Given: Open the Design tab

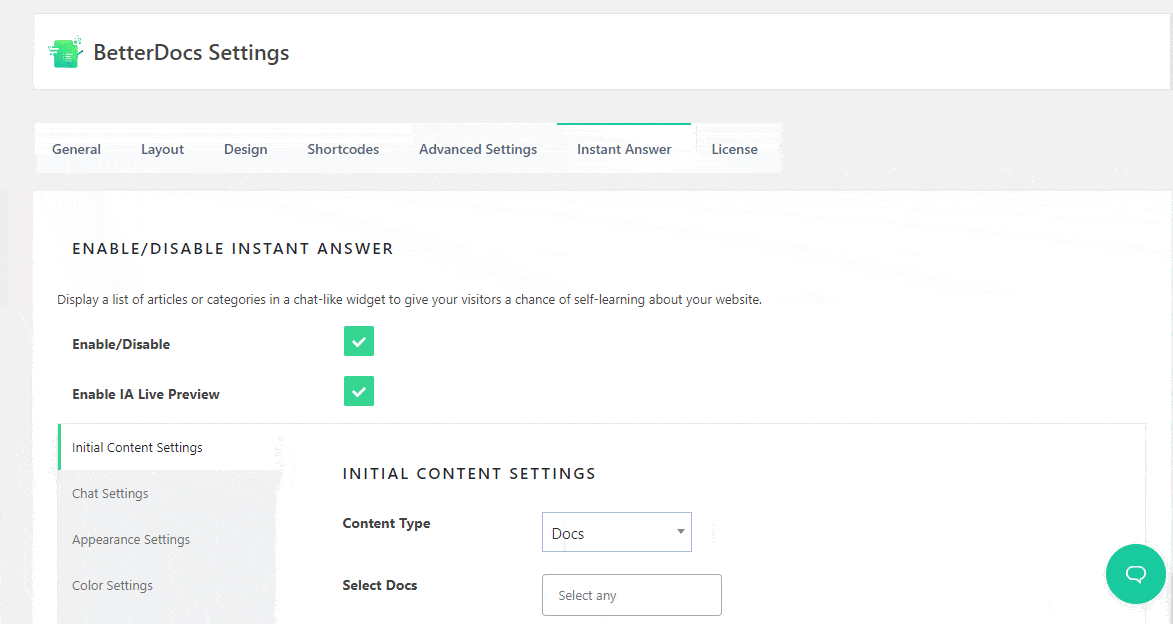Looking at the screenshot, I should coord(245,148).
